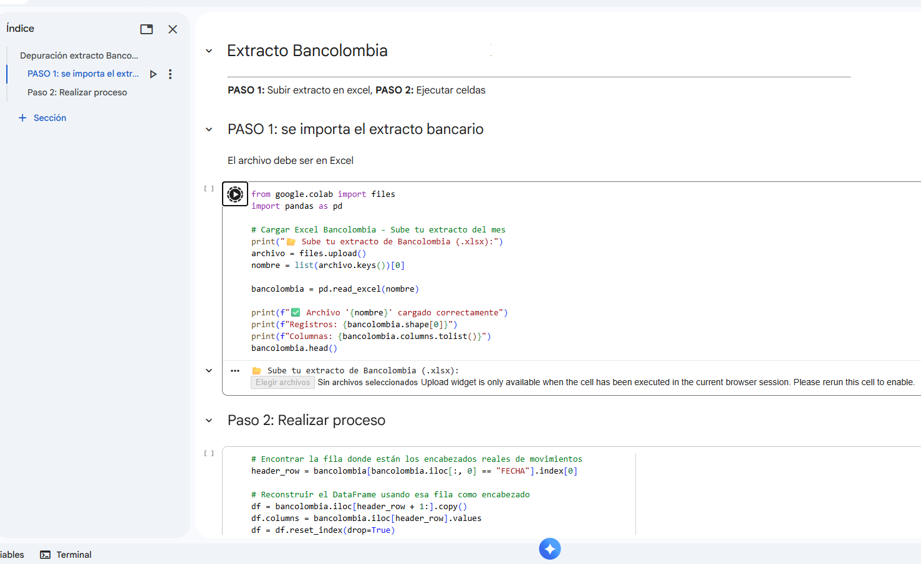Collapse the first cell output

pyautogui.click(x=209, y=371)
